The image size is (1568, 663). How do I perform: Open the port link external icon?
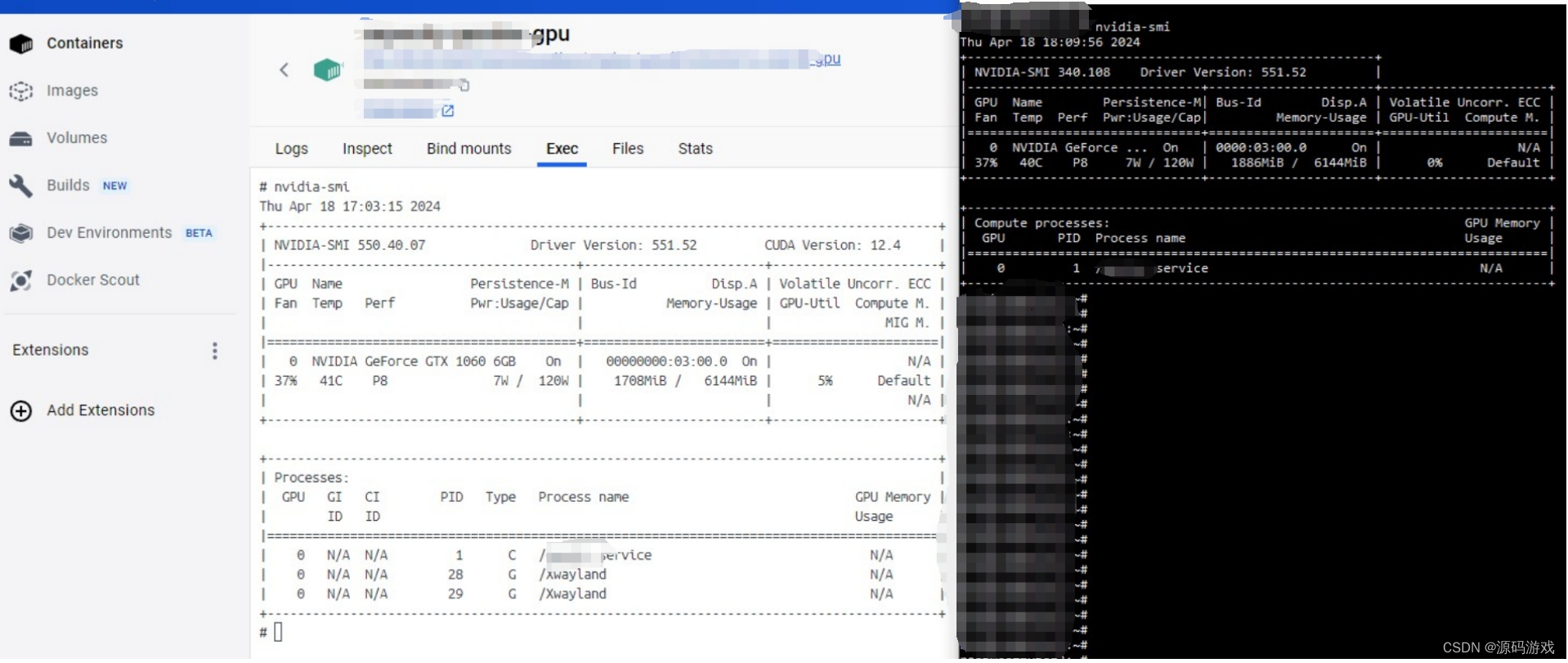(x=447, y=110)
